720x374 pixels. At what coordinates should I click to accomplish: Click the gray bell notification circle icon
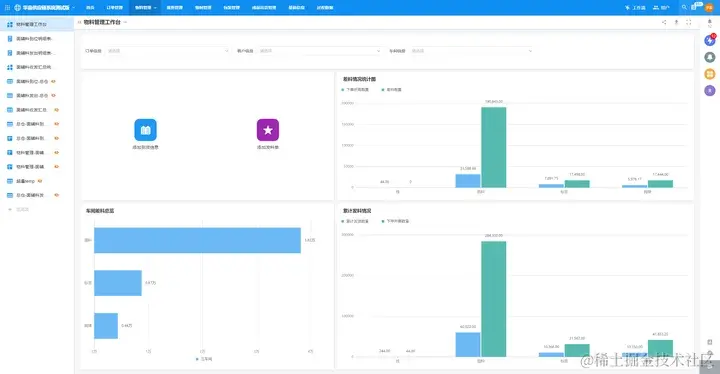click(710, 57)
